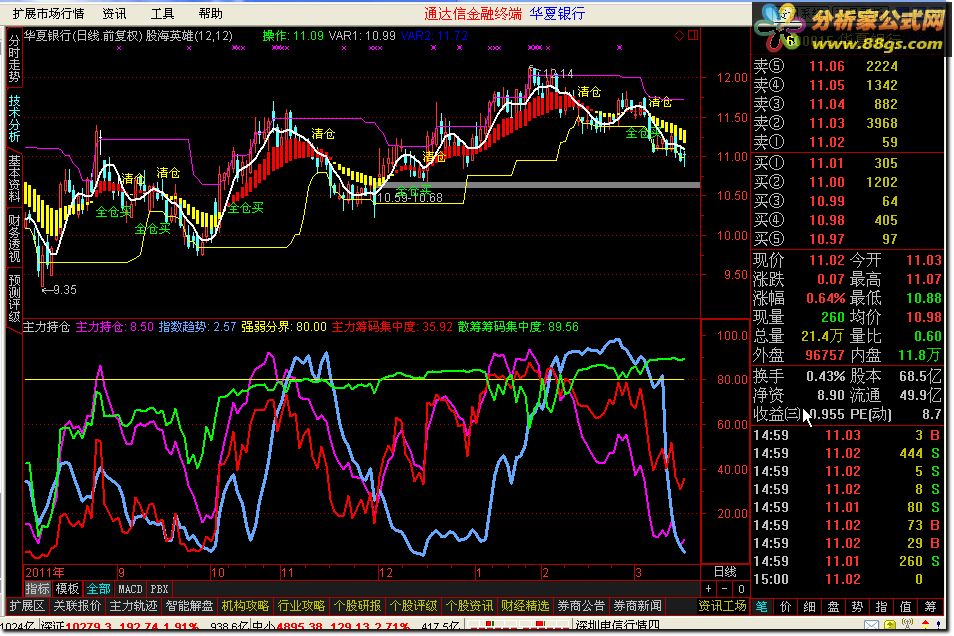This screenshot has width=954, height=636.
Task: Select the 指标 tab below the chart
Action: pyautogui.click(x=37, y=589)
